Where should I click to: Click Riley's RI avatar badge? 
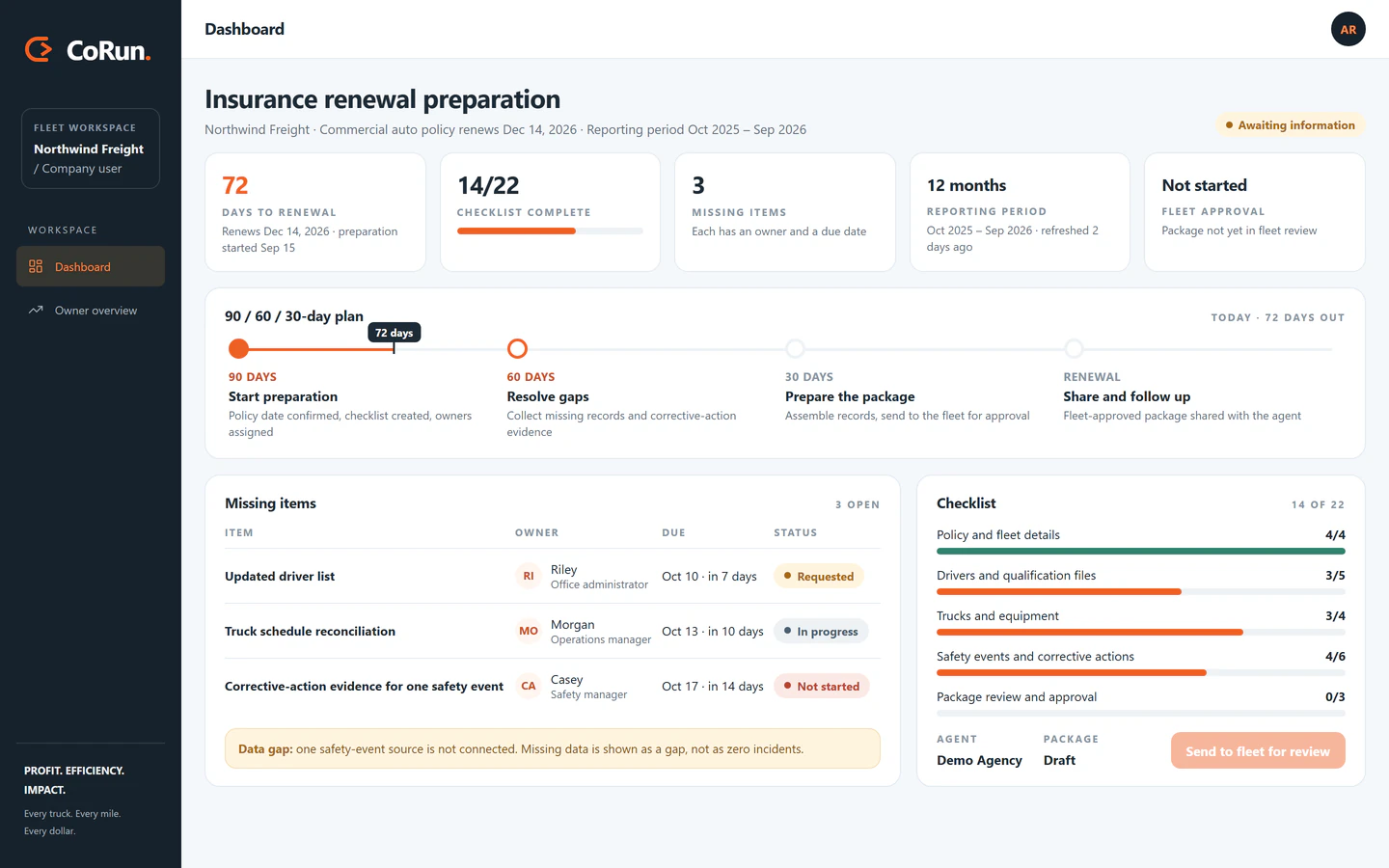click(x=529, y=576)
